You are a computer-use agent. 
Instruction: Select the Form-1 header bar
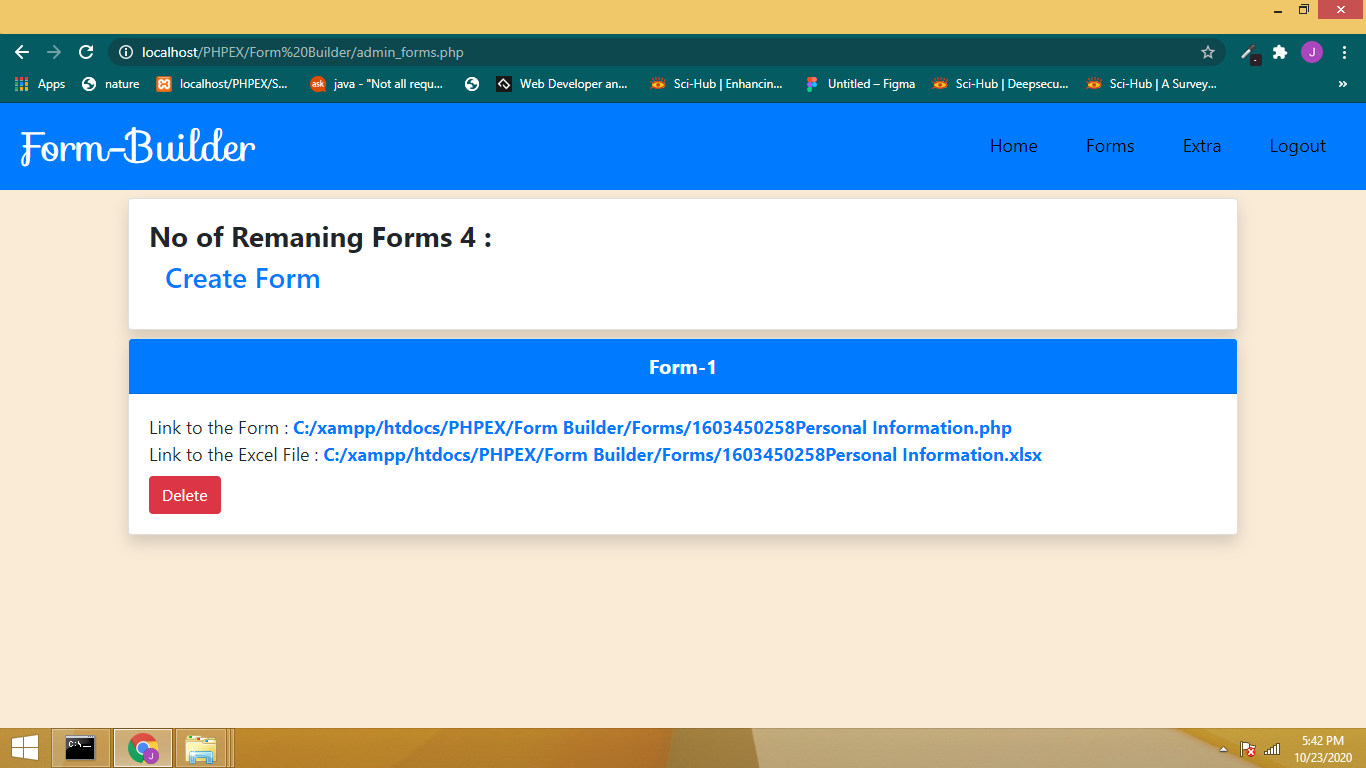[683, 367]
